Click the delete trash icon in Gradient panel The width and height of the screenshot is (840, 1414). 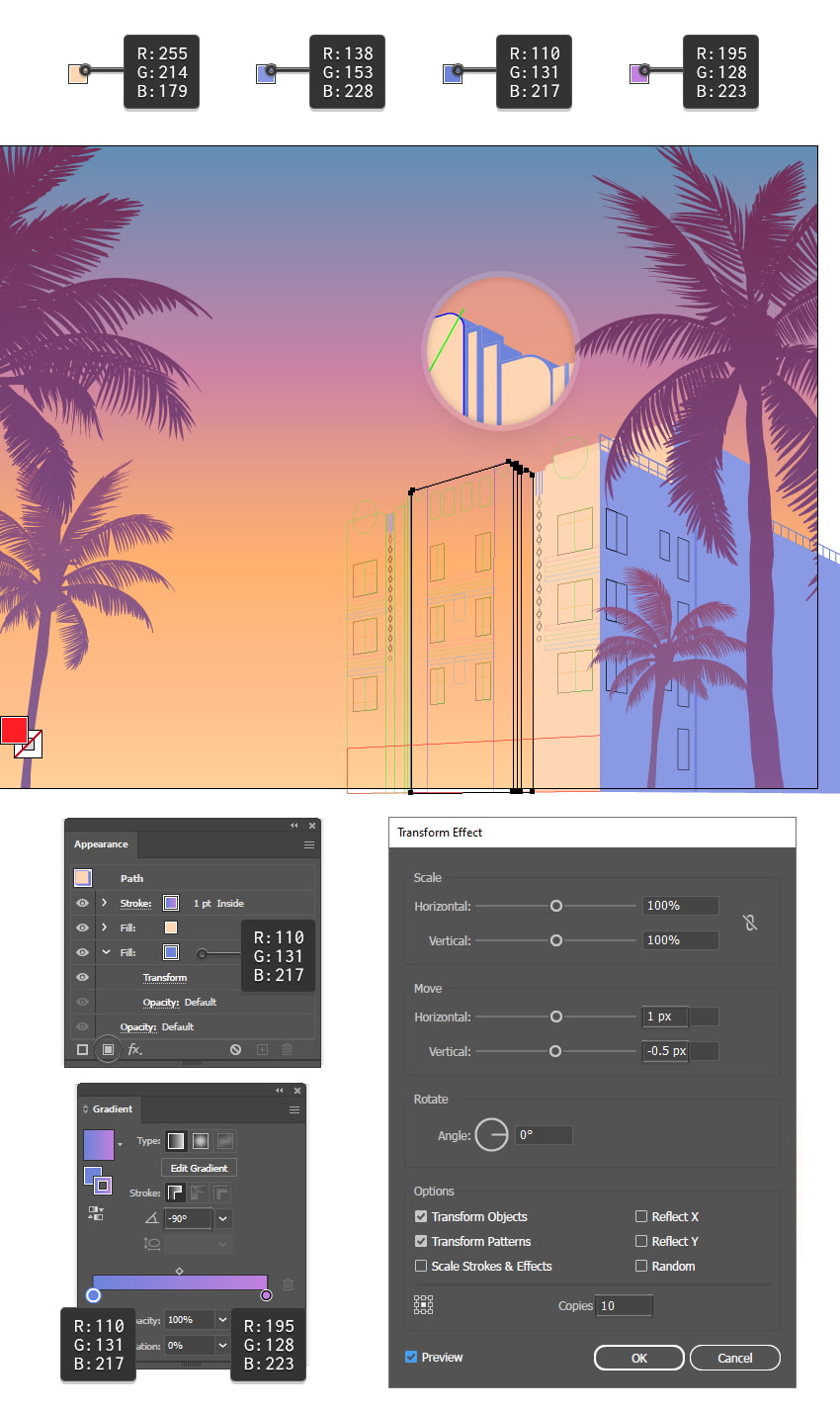[288, 1283]
